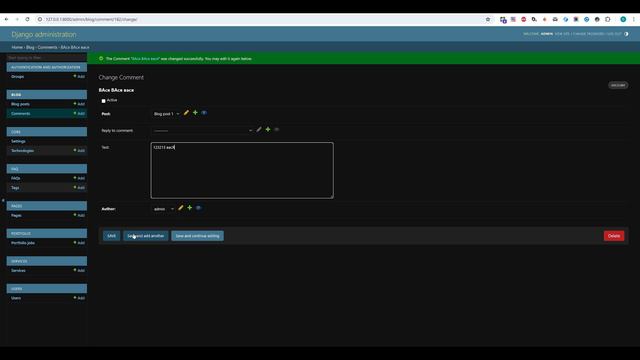Click the pencil icon in the Reply to comment row
The width and height of the screenshot is (640, 360).
coord(259,129)
